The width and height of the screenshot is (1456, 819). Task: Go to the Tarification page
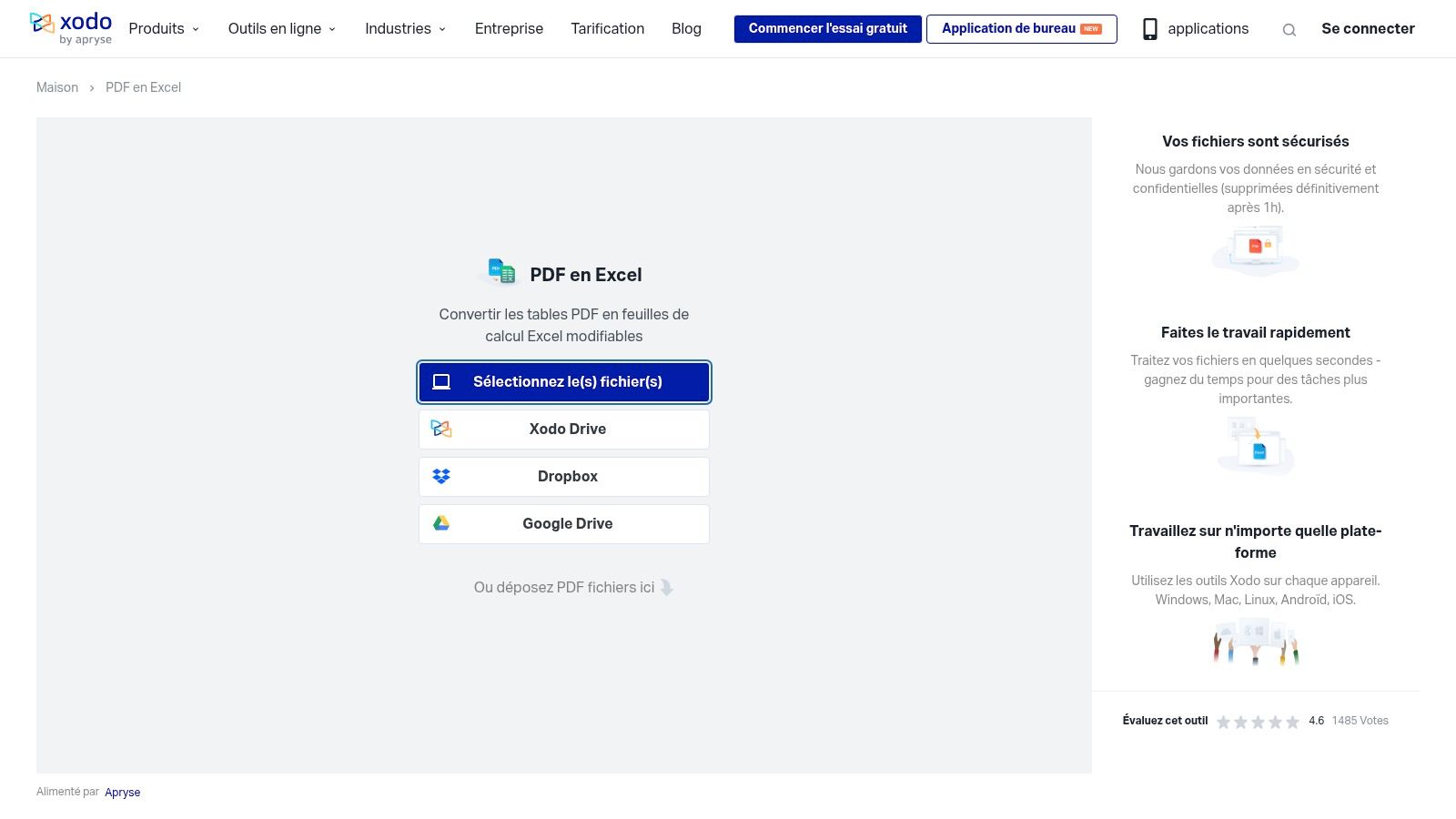(x=607, y=29)
